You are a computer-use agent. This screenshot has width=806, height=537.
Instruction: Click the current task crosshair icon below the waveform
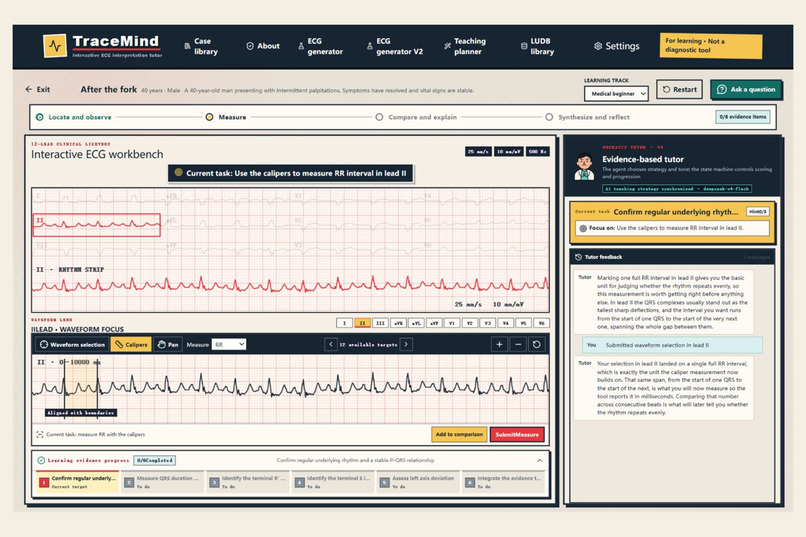click(40, 435)
